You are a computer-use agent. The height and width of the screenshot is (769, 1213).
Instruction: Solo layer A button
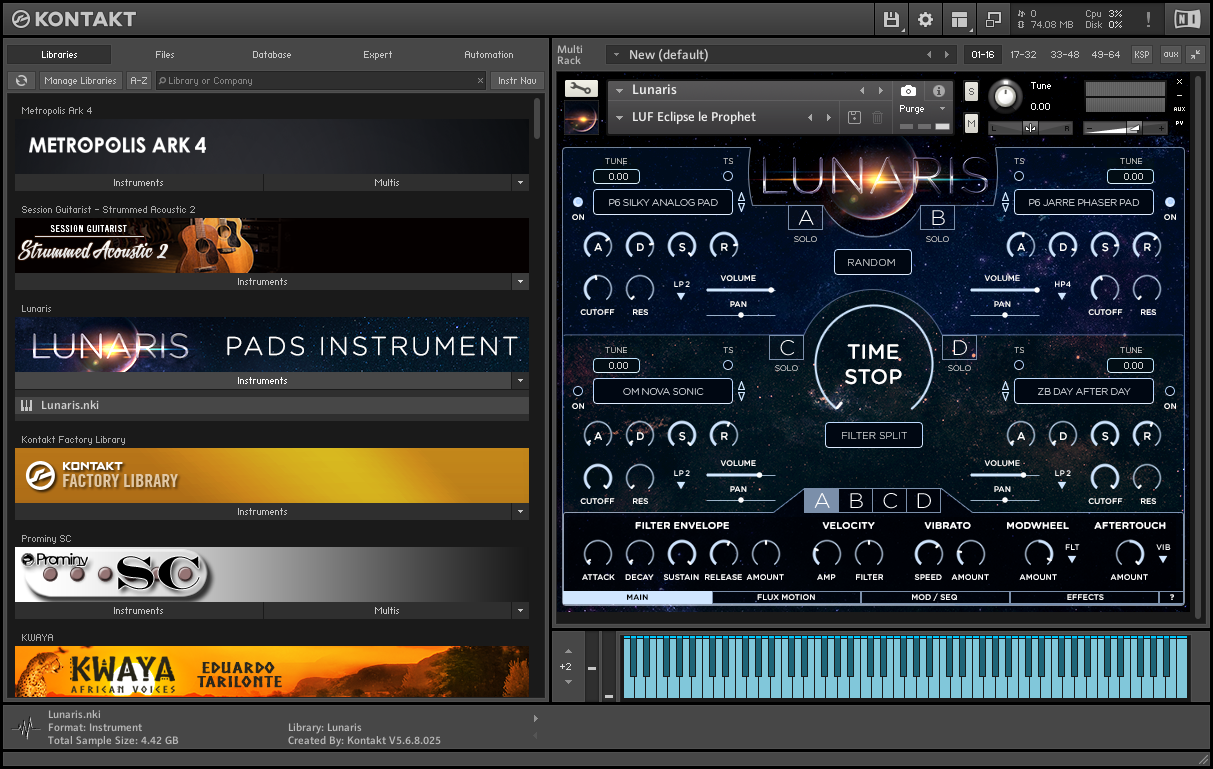[806, 219]
